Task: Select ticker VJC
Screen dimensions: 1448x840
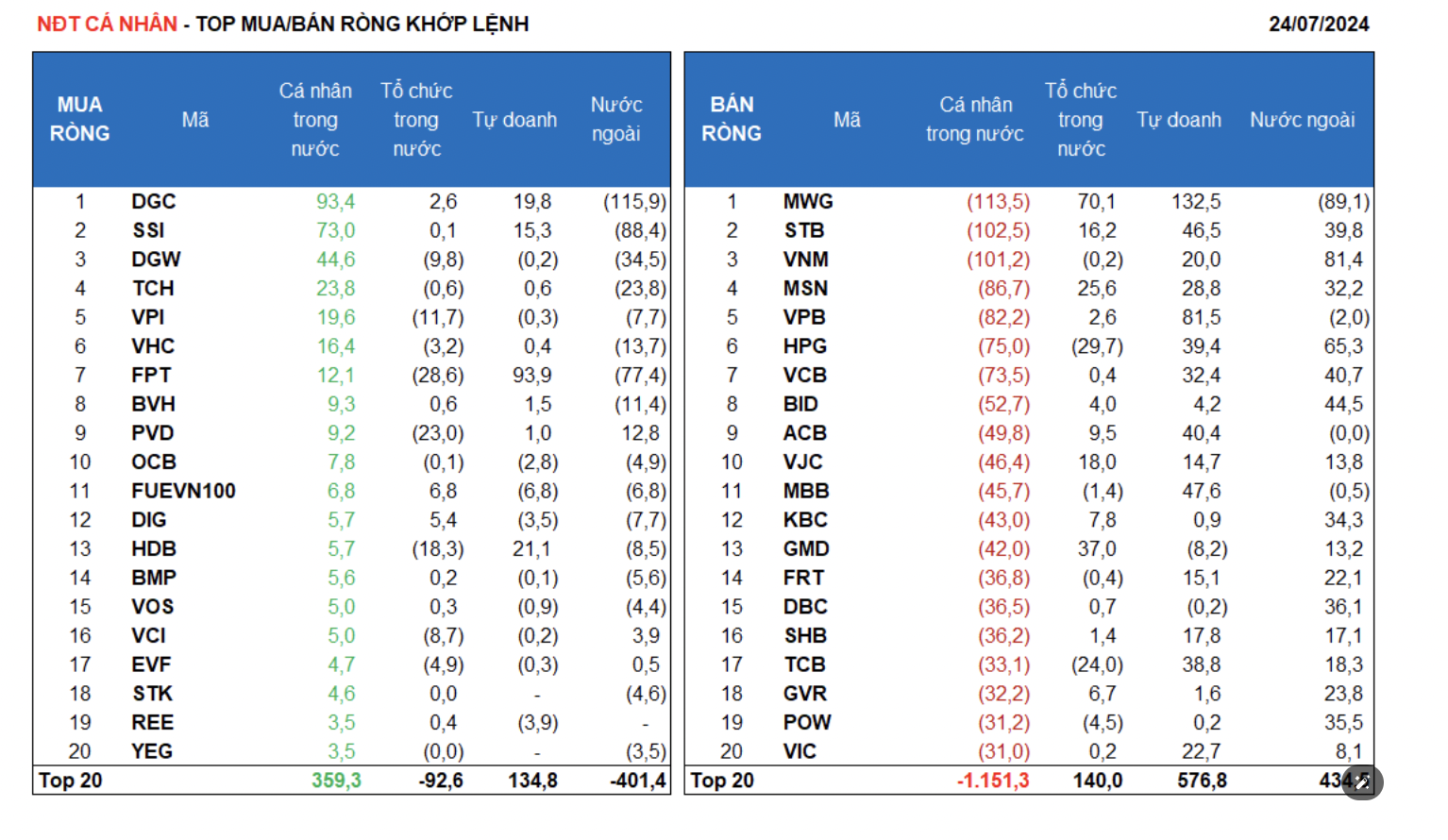Action: click(x=803, y=462)
